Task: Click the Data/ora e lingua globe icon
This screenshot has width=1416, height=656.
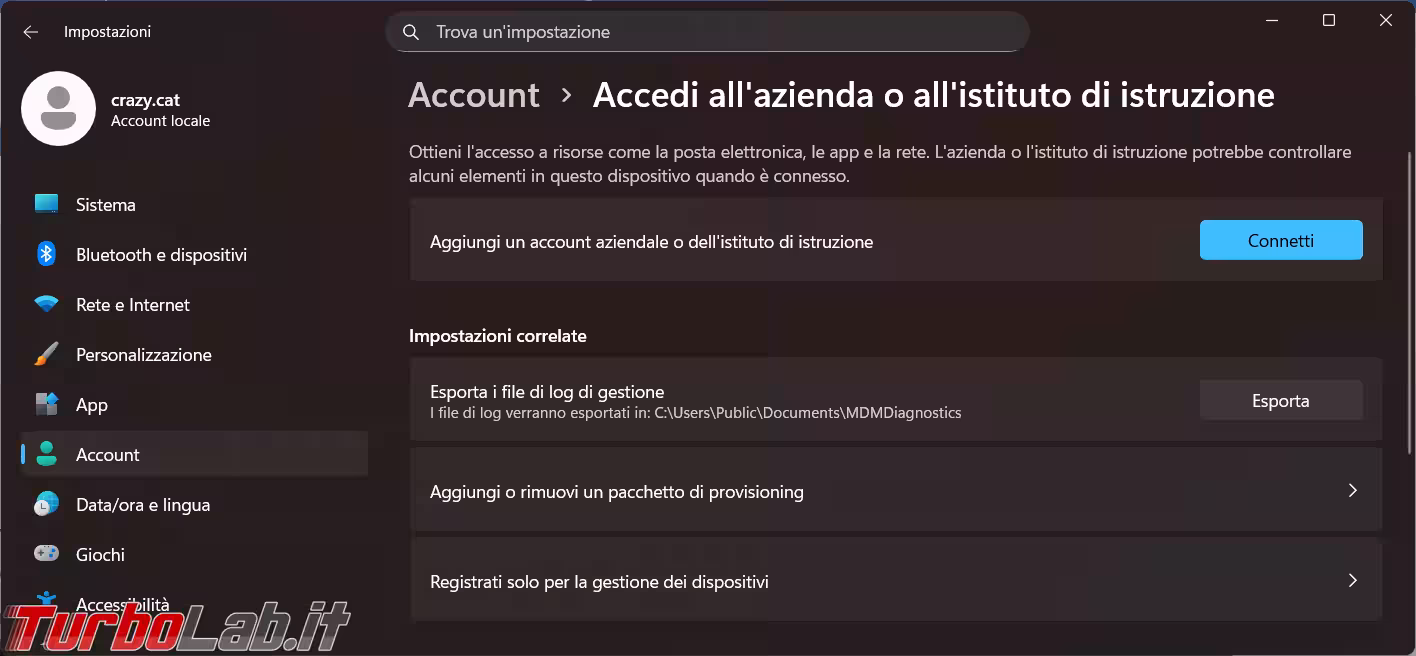Action: [x=46, y=504]
